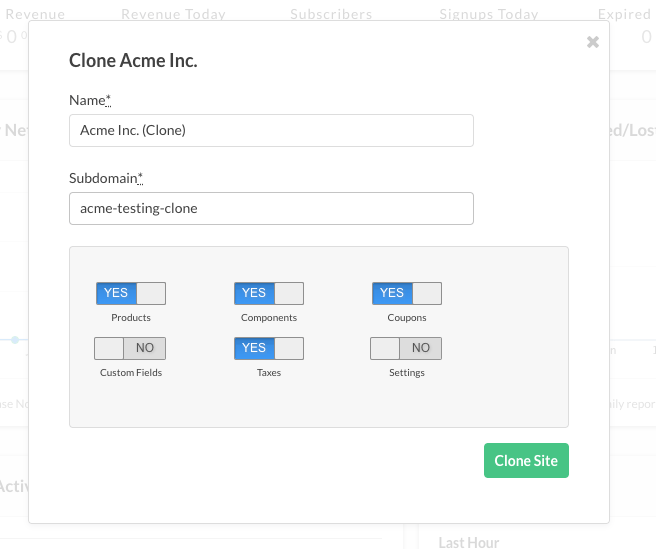
Task: Disable the Components clone switch
Action: click(269, 293)
